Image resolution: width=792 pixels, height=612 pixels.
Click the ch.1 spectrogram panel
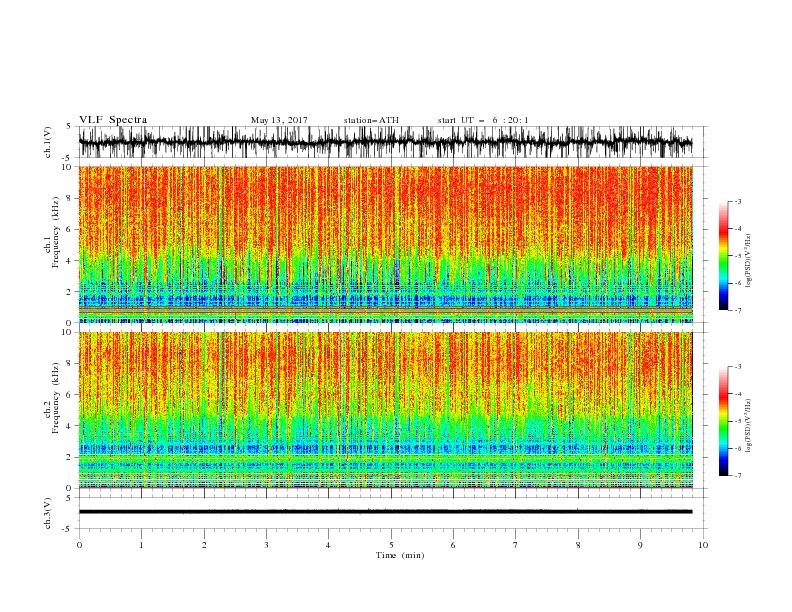pyautogui.click(x=386, y=244)
